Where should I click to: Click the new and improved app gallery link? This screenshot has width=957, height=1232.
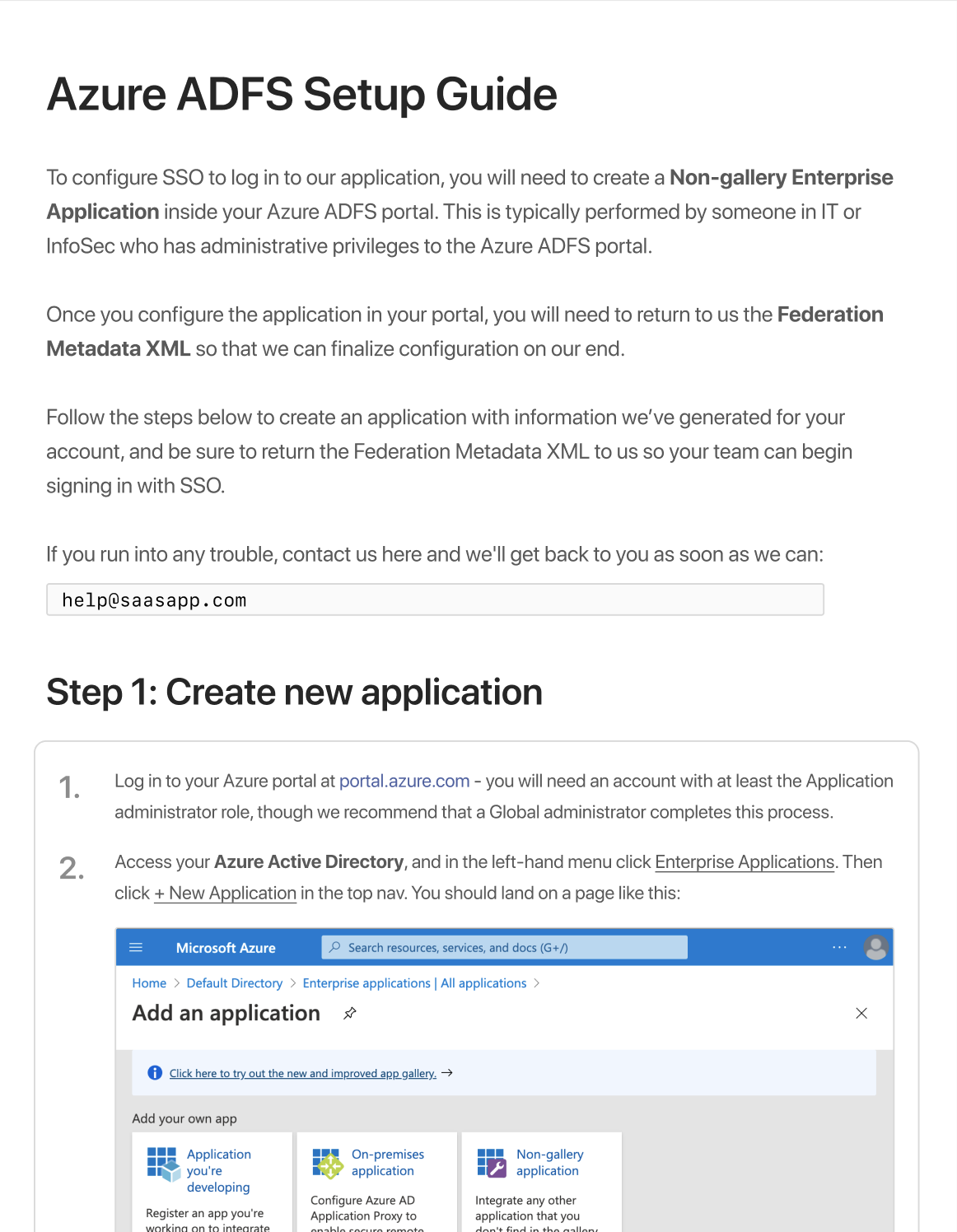pyautogui.click(x=302, y=1074)
